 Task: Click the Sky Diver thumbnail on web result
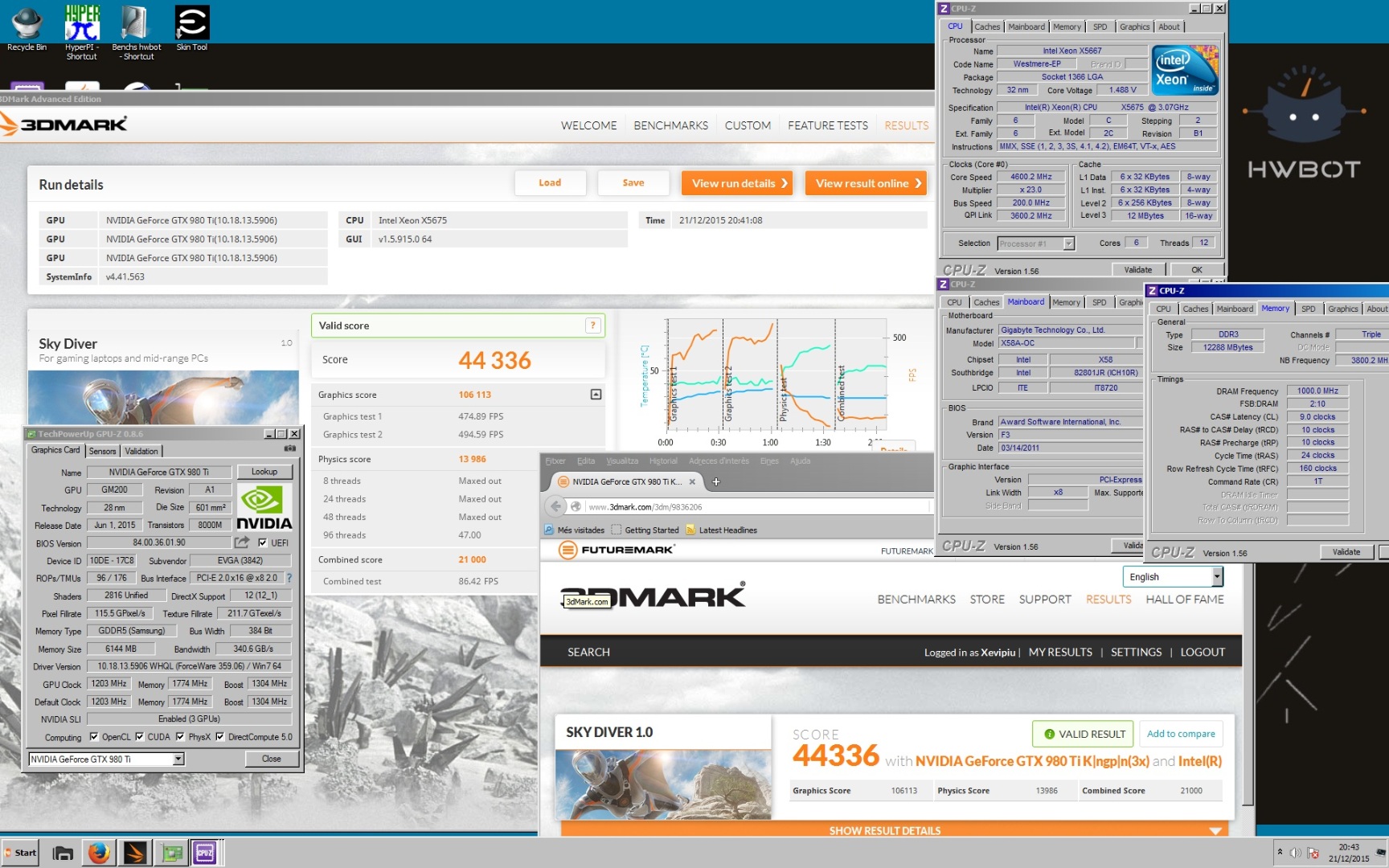pos(662,784)
